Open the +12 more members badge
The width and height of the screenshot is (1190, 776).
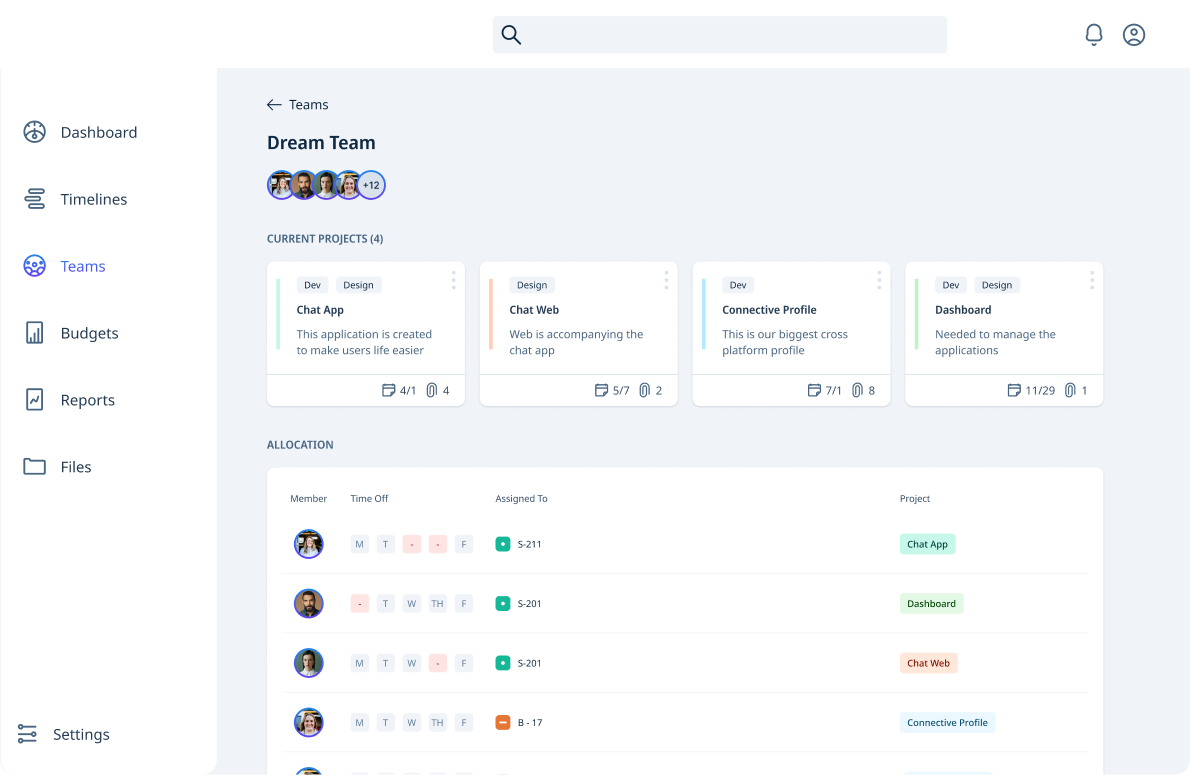coord(371,185)
